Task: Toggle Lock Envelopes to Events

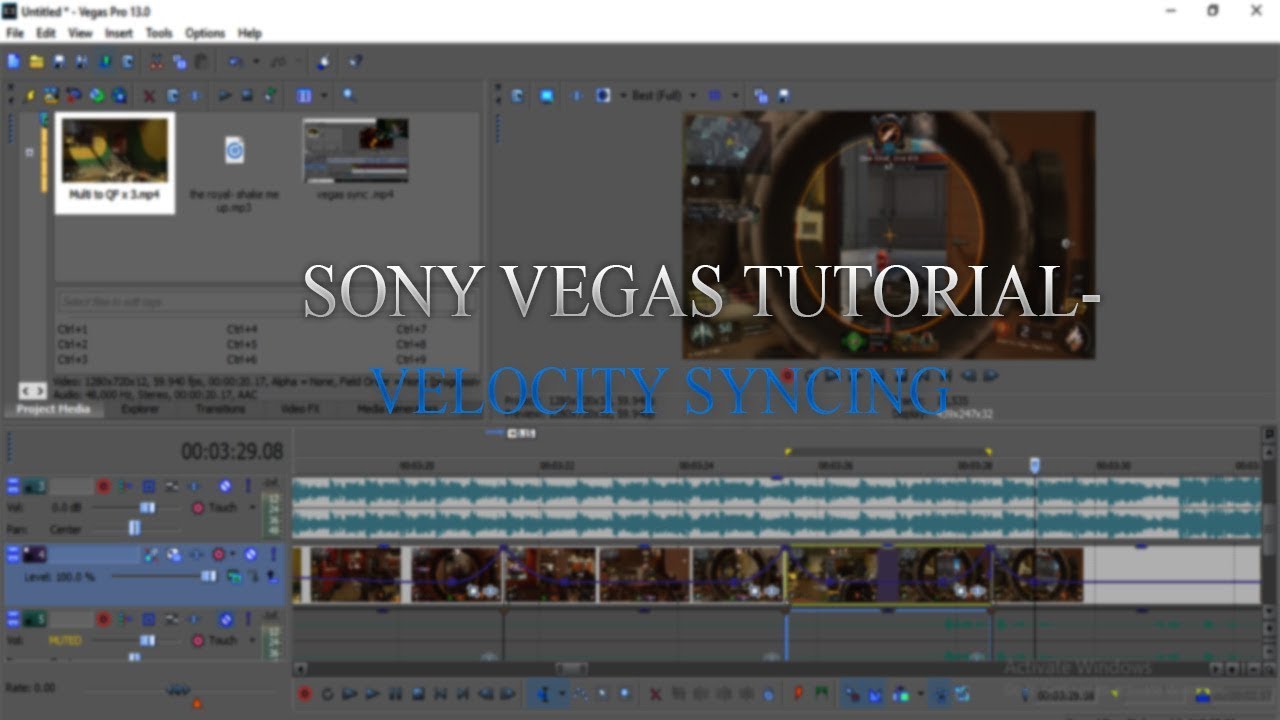Action: point(941,693)
